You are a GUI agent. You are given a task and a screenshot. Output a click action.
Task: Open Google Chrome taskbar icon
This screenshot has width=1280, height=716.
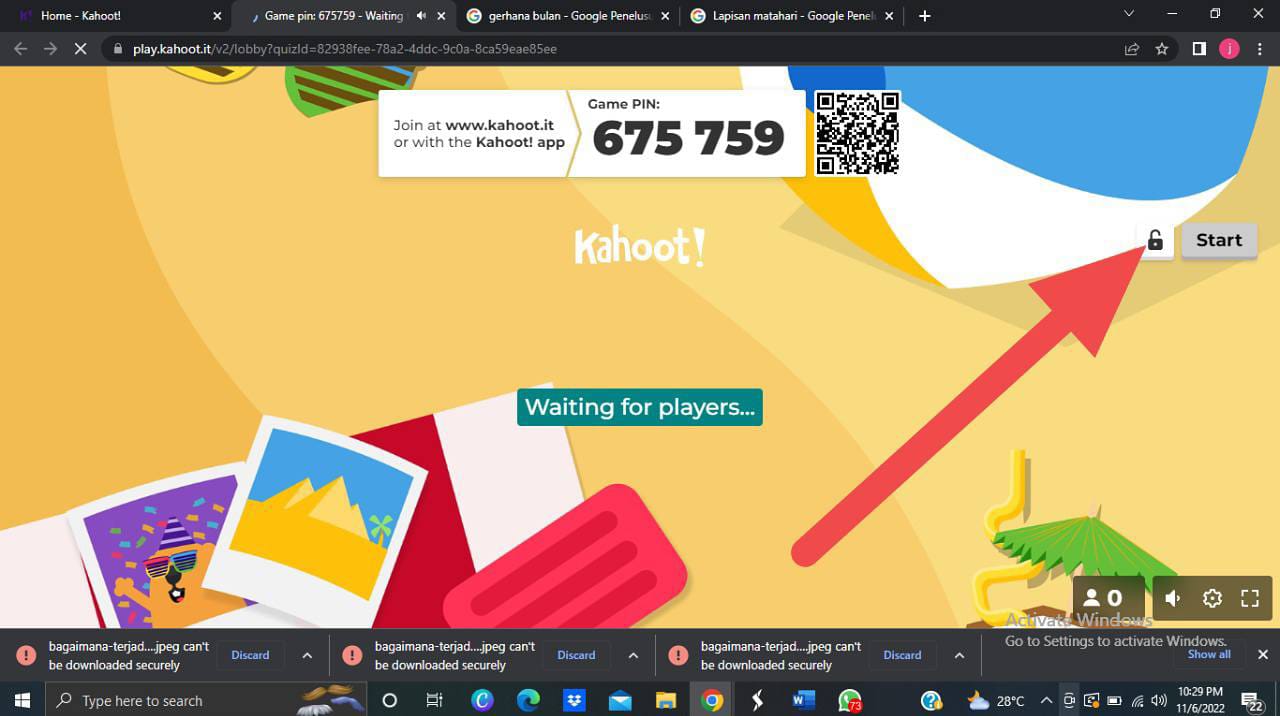[712, 700]
